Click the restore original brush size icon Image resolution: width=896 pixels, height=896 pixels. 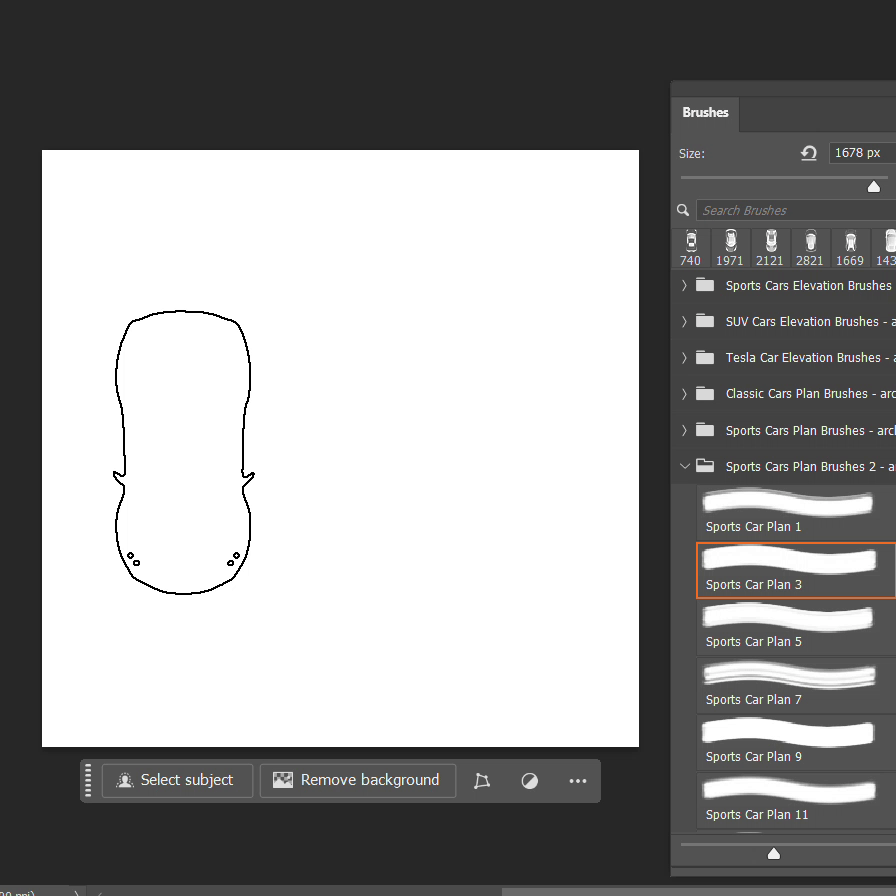(x=809, y=153)
